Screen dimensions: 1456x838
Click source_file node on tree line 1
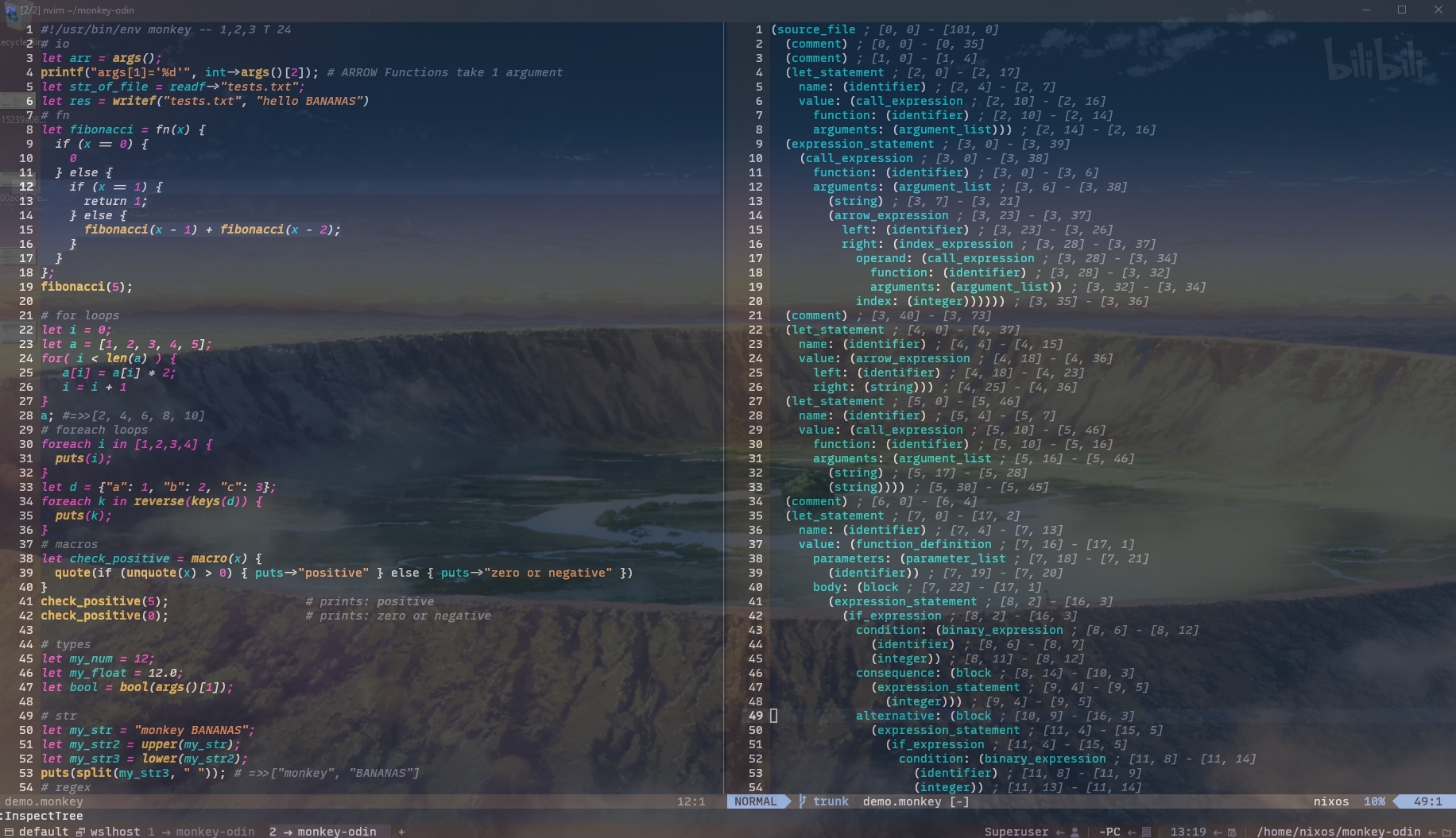pos(816,29)
